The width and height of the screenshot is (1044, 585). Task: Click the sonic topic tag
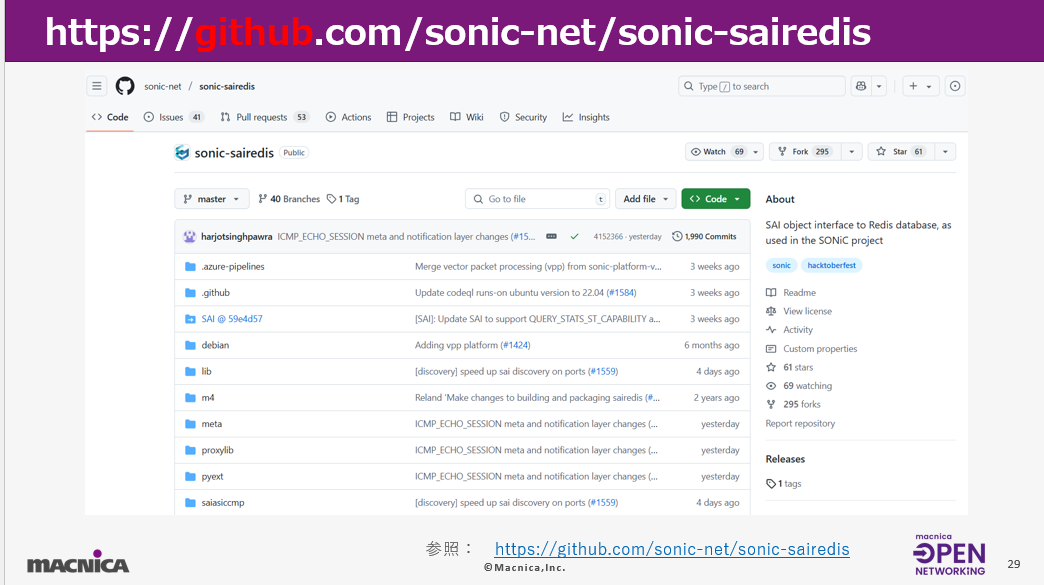coord(782,265)
